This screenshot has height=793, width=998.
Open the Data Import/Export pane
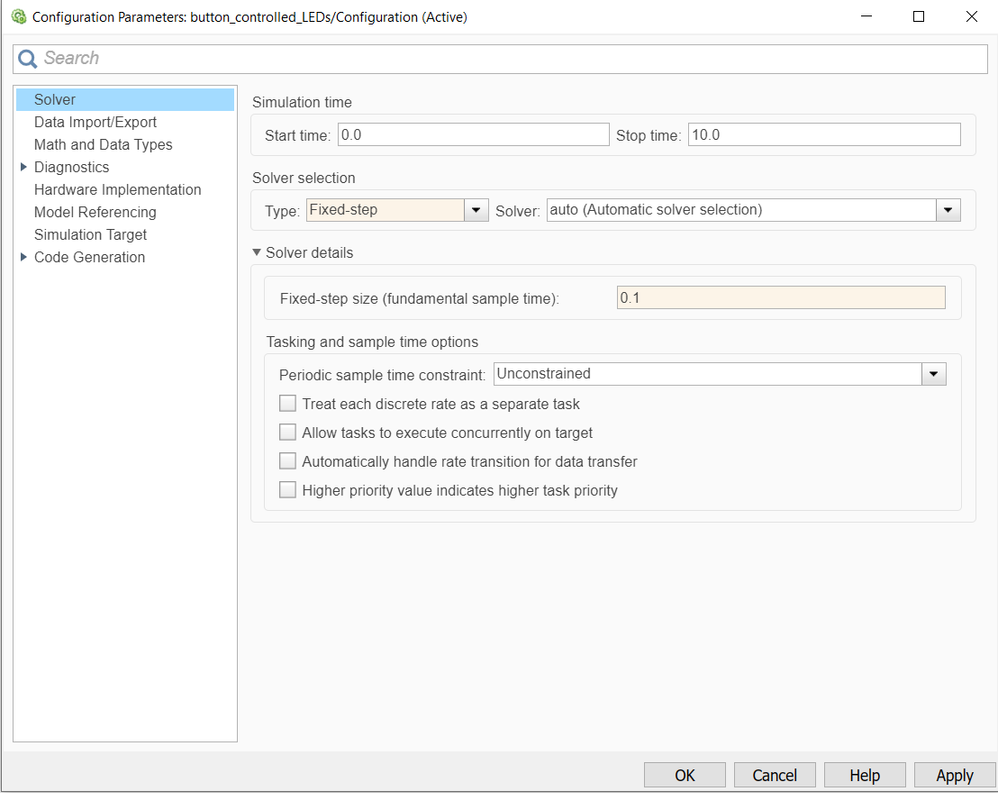(x=95, y=122)
